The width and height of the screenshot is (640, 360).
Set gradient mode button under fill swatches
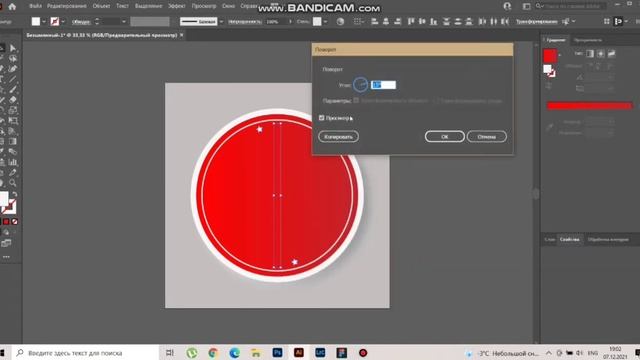6,222
